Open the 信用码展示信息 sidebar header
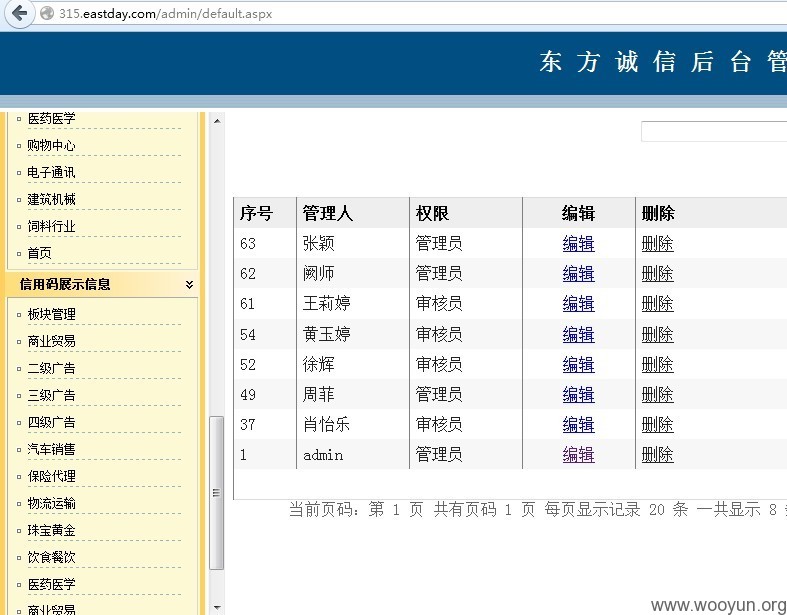The image size is (787, 615). point(101,285)
